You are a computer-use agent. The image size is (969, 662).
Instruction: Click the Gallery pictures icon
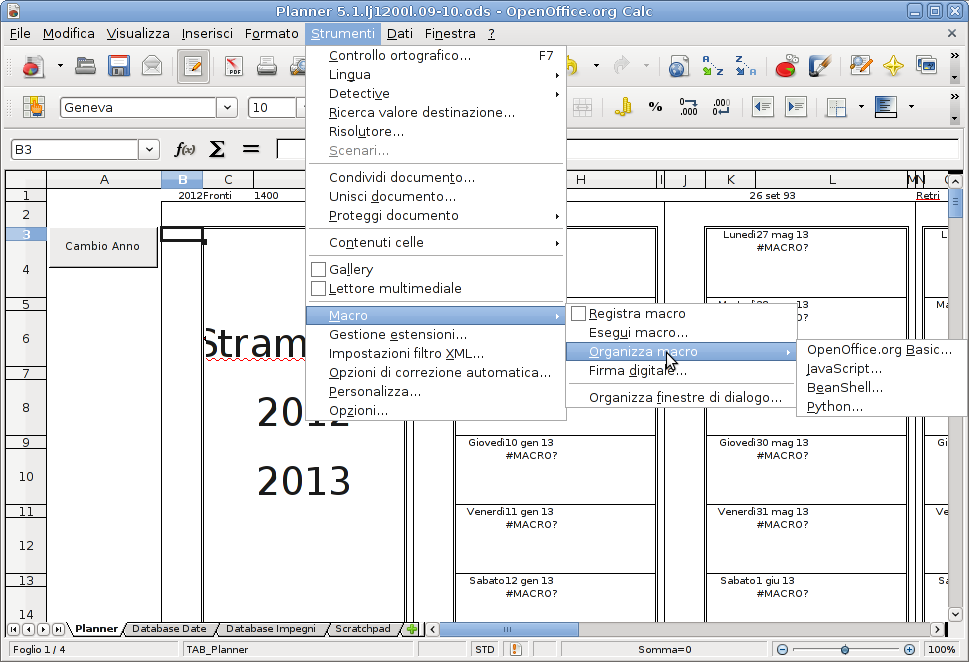point(926,66)
